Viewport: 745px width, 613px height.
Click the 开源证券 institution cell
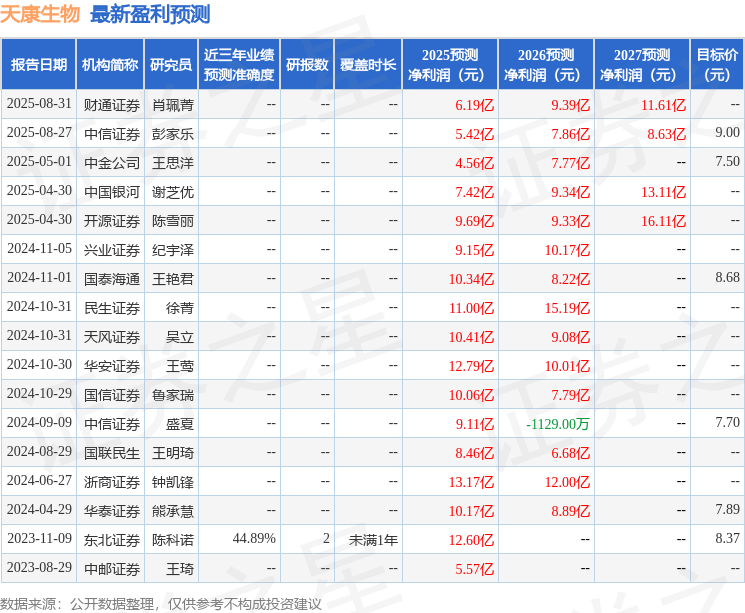click(112, 221)
